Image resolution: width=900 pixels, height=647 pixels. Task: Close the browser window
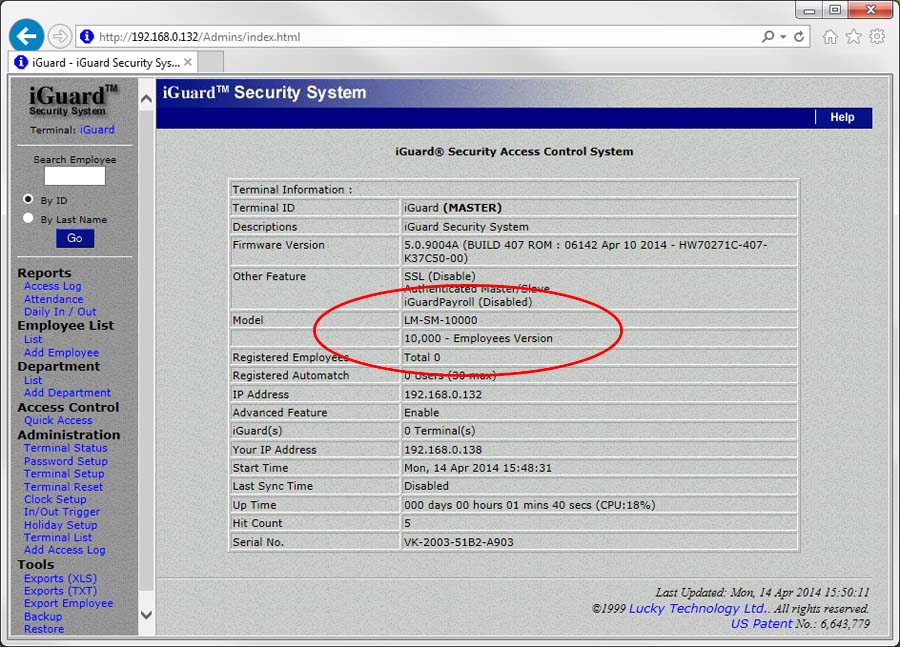point(870,10)
